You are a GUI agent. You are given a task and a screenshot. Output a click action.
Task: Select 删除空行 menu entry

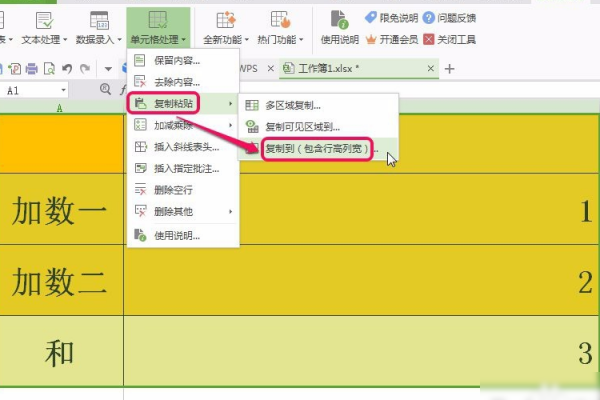183,189
